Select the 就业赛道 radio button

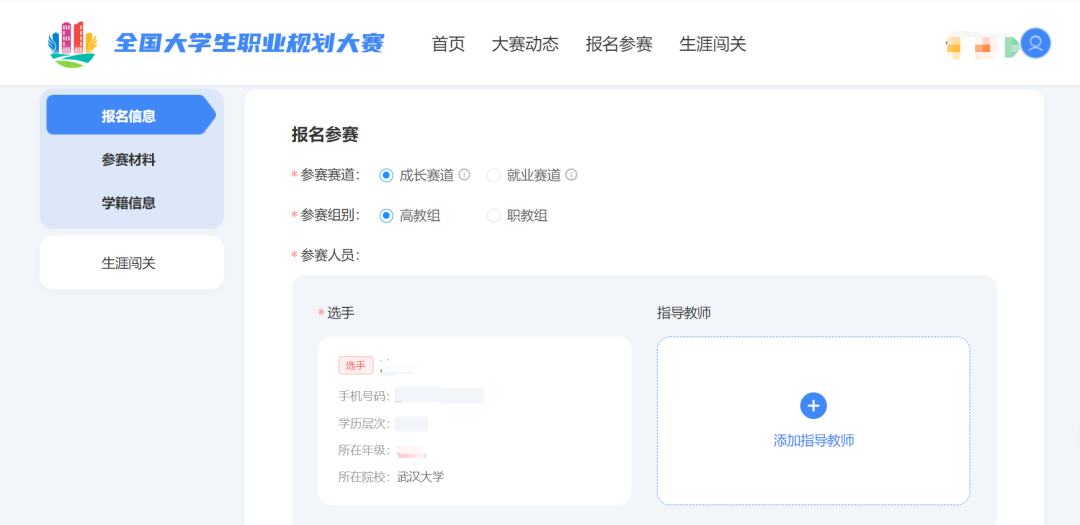pos(493,176)
